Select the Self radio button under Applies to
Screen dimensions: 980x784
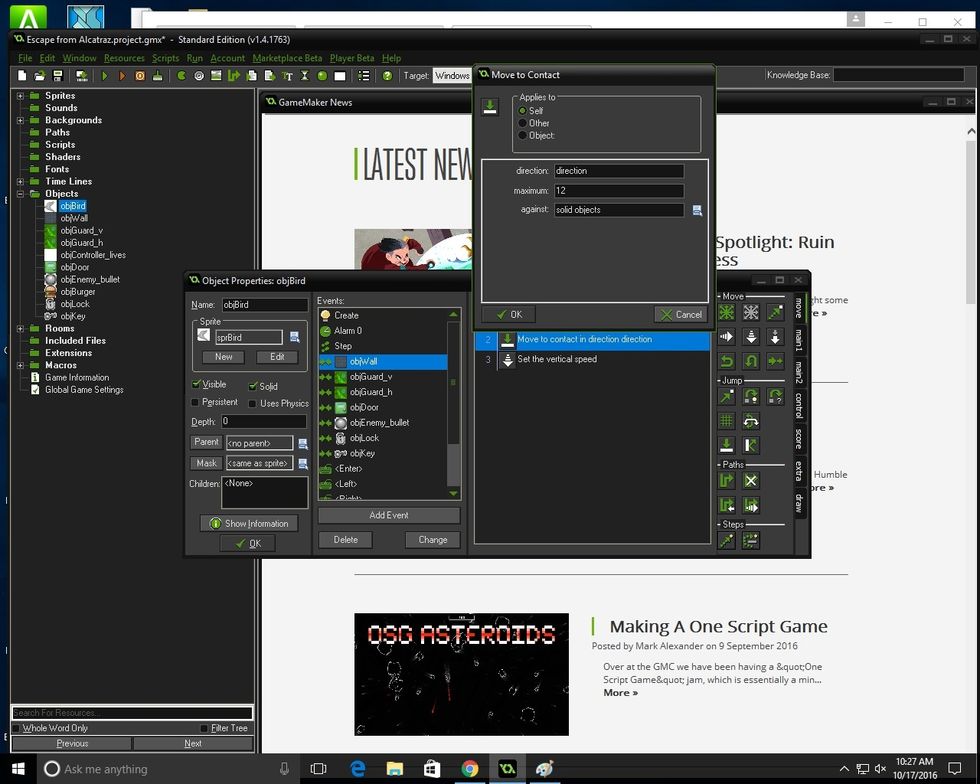click(x=521, y=111)
